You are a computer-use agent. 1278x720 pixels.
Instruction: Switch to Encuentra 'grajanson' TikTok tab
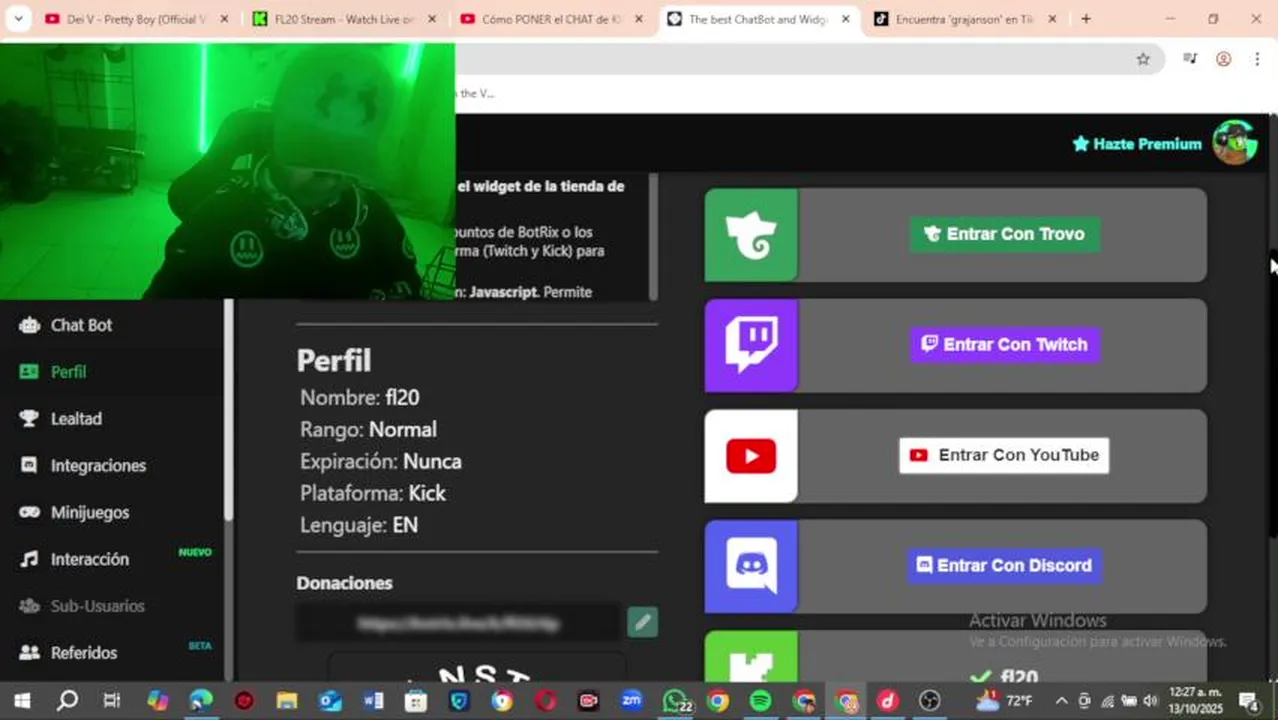point(965,19)
